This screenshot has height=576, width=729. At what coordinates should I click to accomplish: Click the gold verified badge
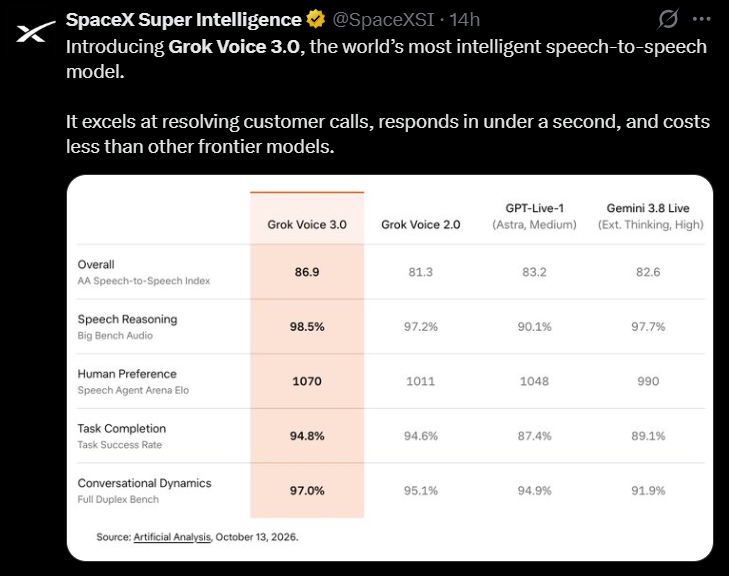coord(316,20)
